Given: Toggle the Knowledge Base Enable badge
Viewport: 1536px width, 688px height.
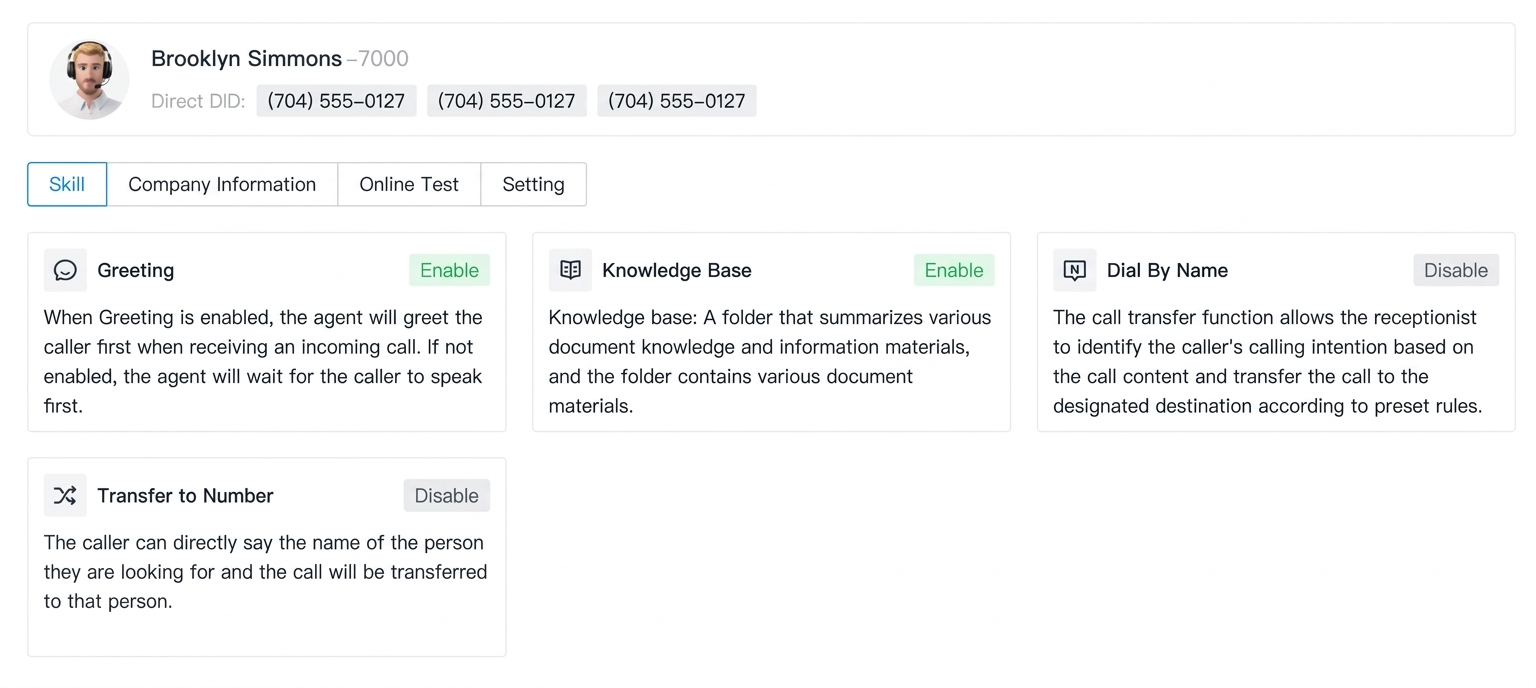Looking at the screenshot, I should 953,270.
